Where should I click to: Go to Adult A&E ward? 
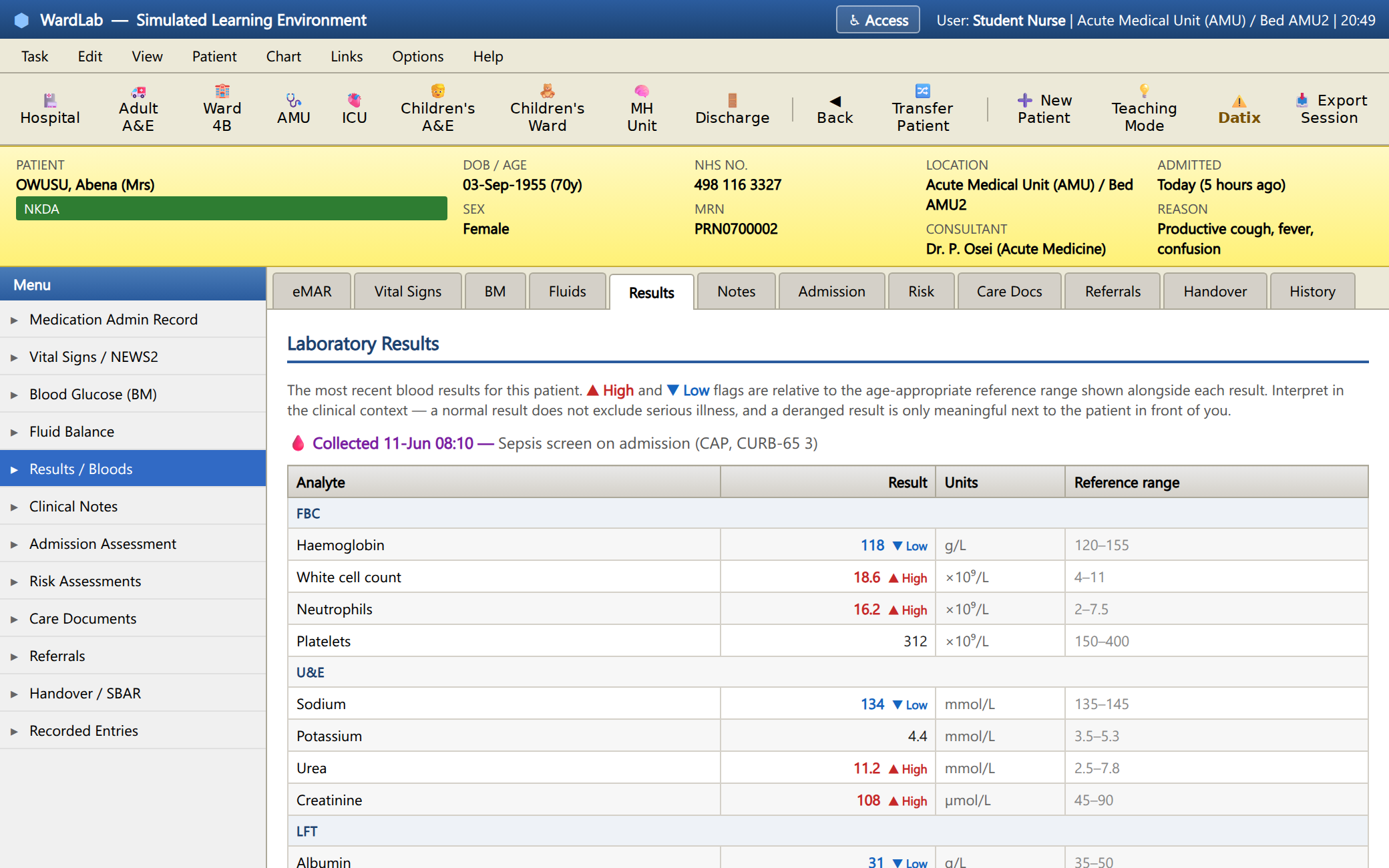138,110
